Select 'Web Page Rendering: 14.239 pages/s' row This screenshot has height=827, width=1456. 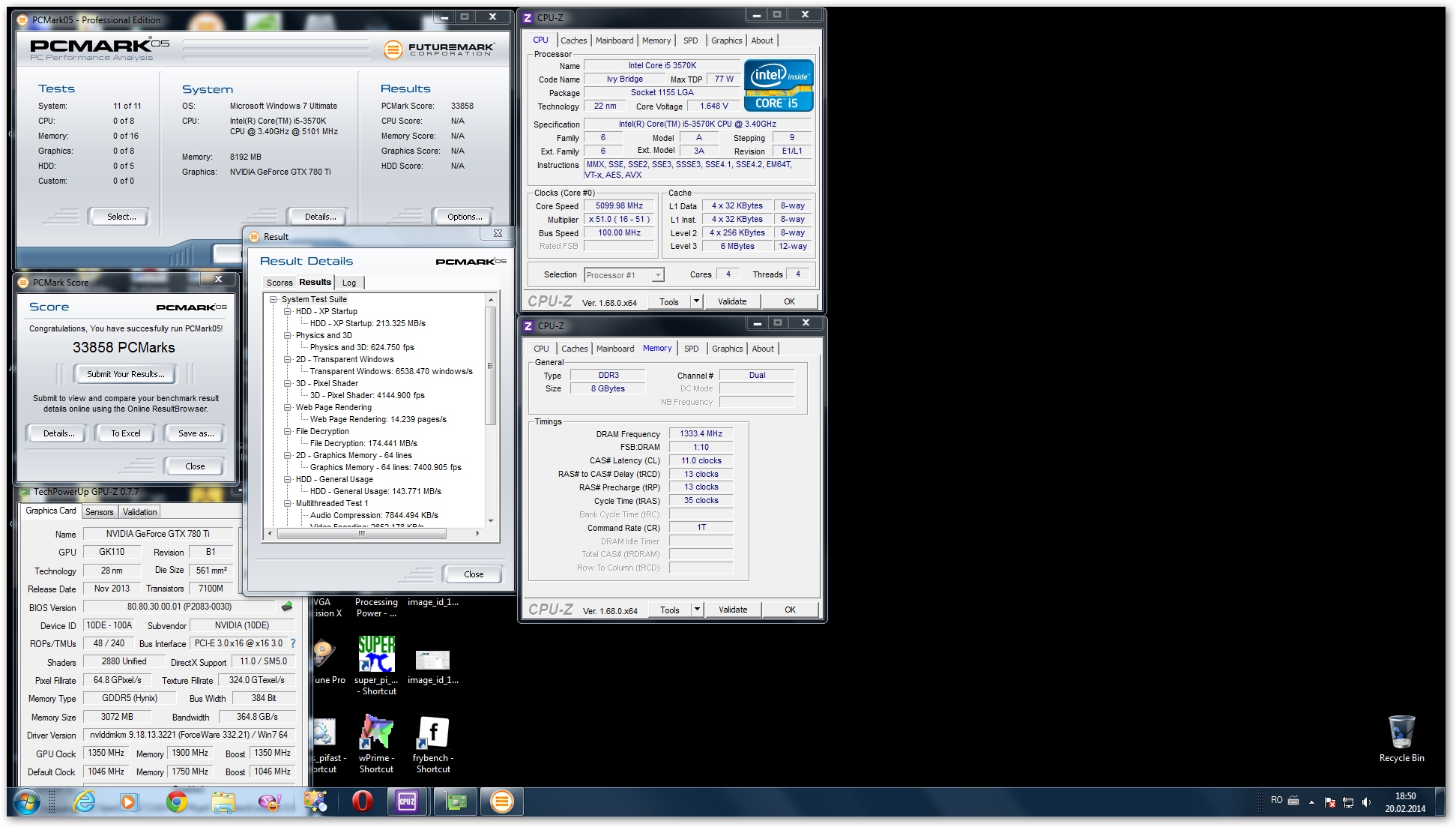point(378,419)
